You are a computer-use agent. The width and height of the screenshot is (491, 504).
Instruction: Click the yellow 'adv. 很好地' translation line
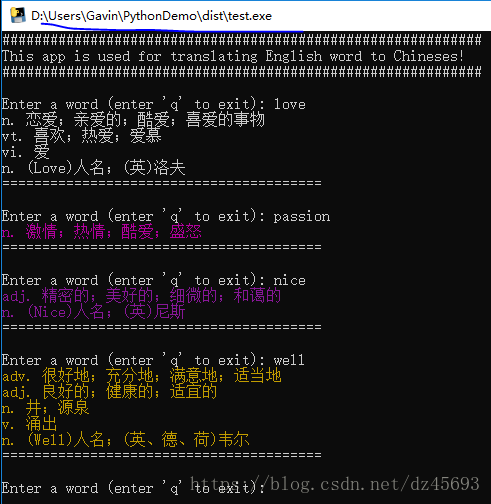(141, 376)
